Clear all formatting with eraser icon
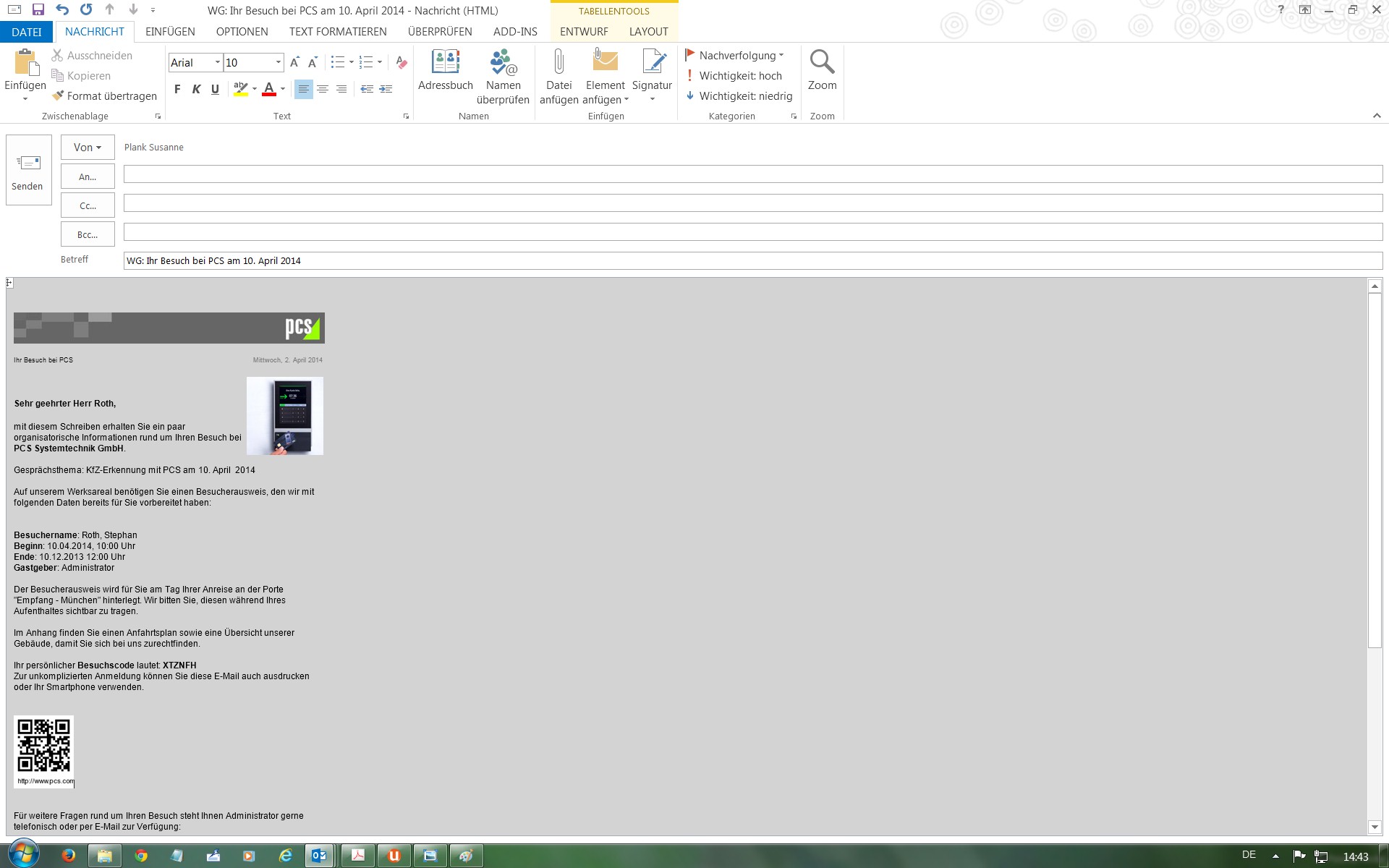Viewport: 1389px width, 868px height. (x=402, y=63)
